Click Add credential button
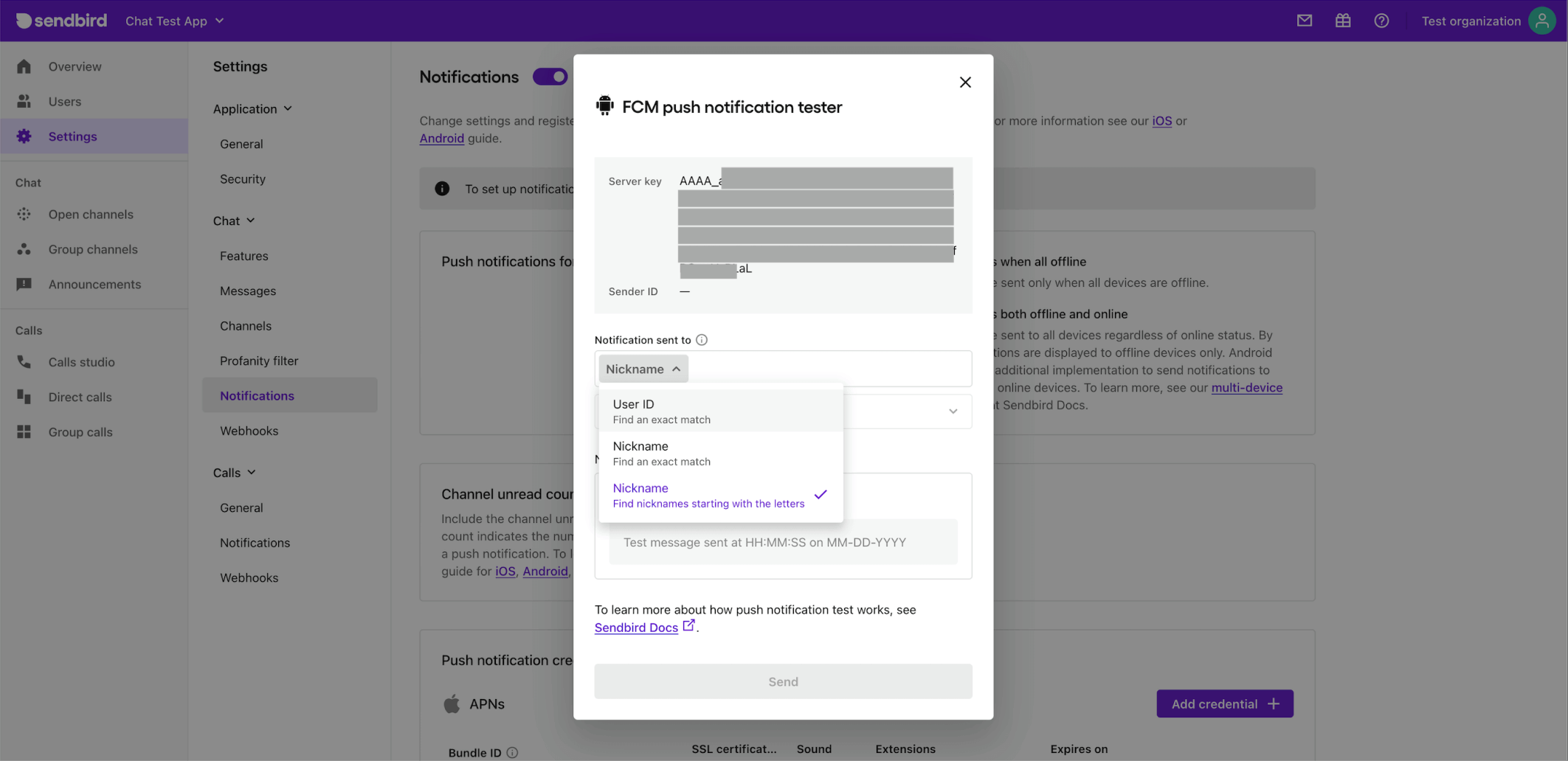Image resolution: width=1568 pixels, height=761 pixels. [x=1225, y=703]
